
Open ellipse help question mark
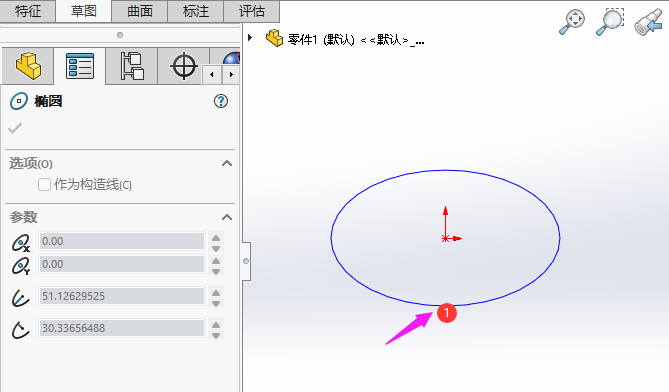click(x=221, y=101)
